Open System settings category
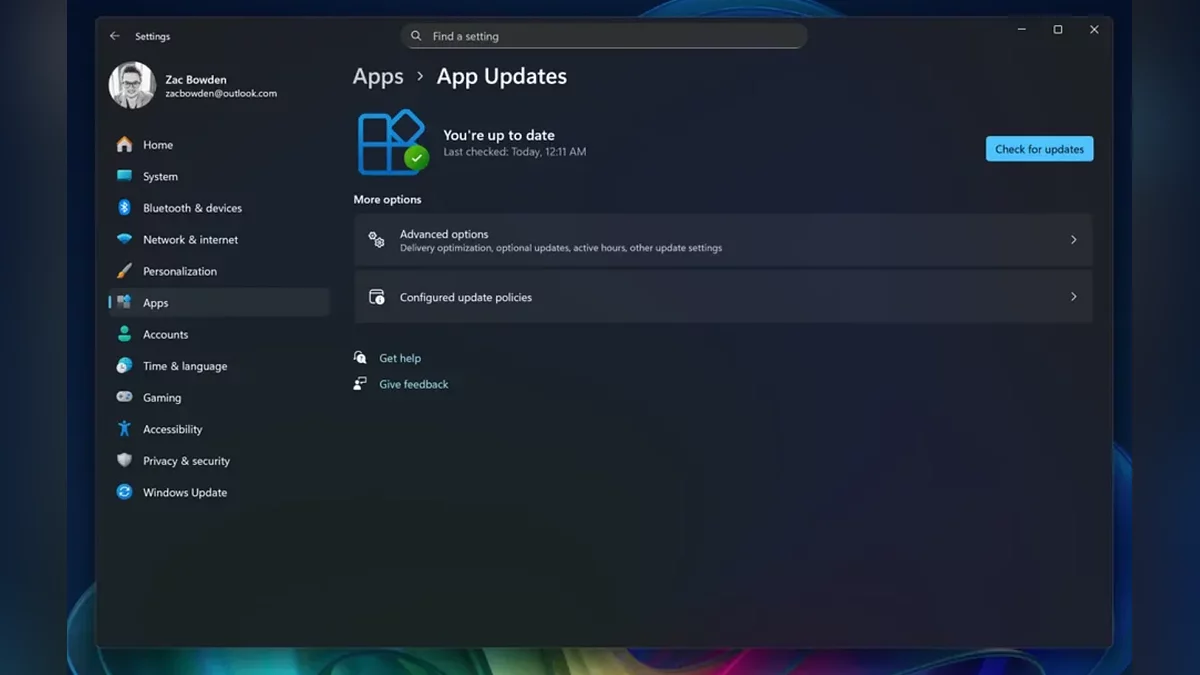This screenshot has width=1200, height=675. 219,176
